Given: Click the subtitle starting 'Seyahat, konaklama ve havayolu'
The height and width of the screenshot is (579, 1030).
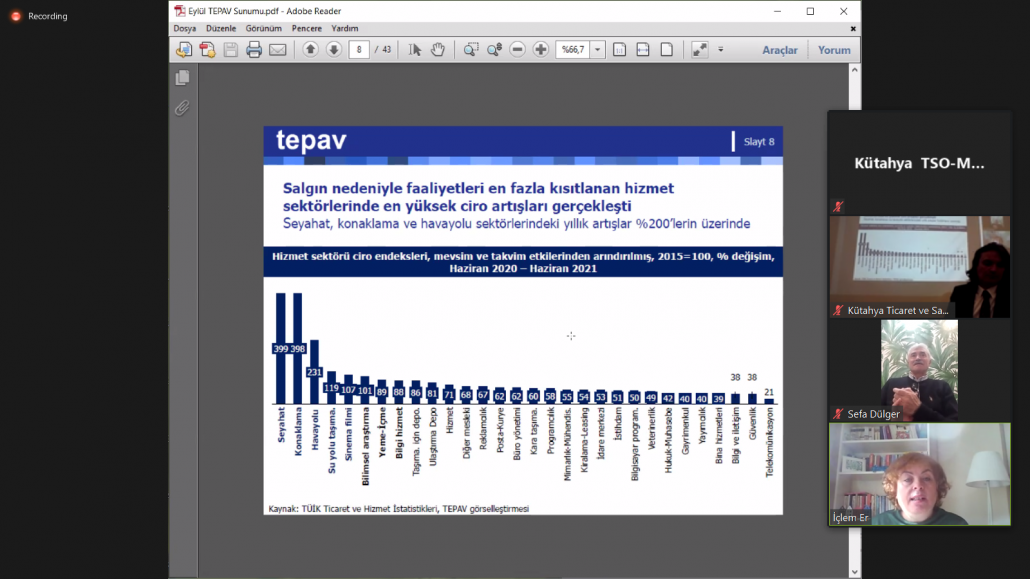Looking at the screenshot, I should click(516, 224).
